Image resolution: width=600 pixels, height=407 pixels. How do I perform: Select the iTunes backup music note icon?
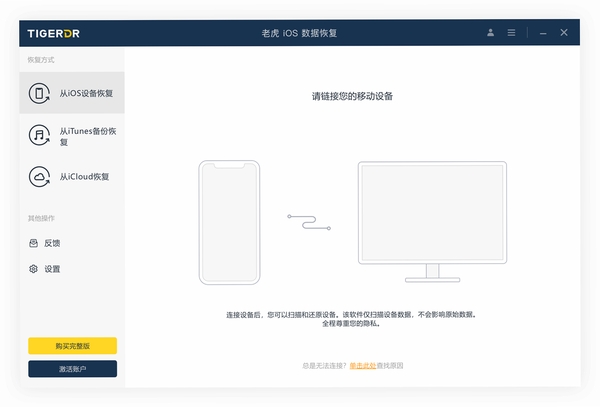point(39,135)
